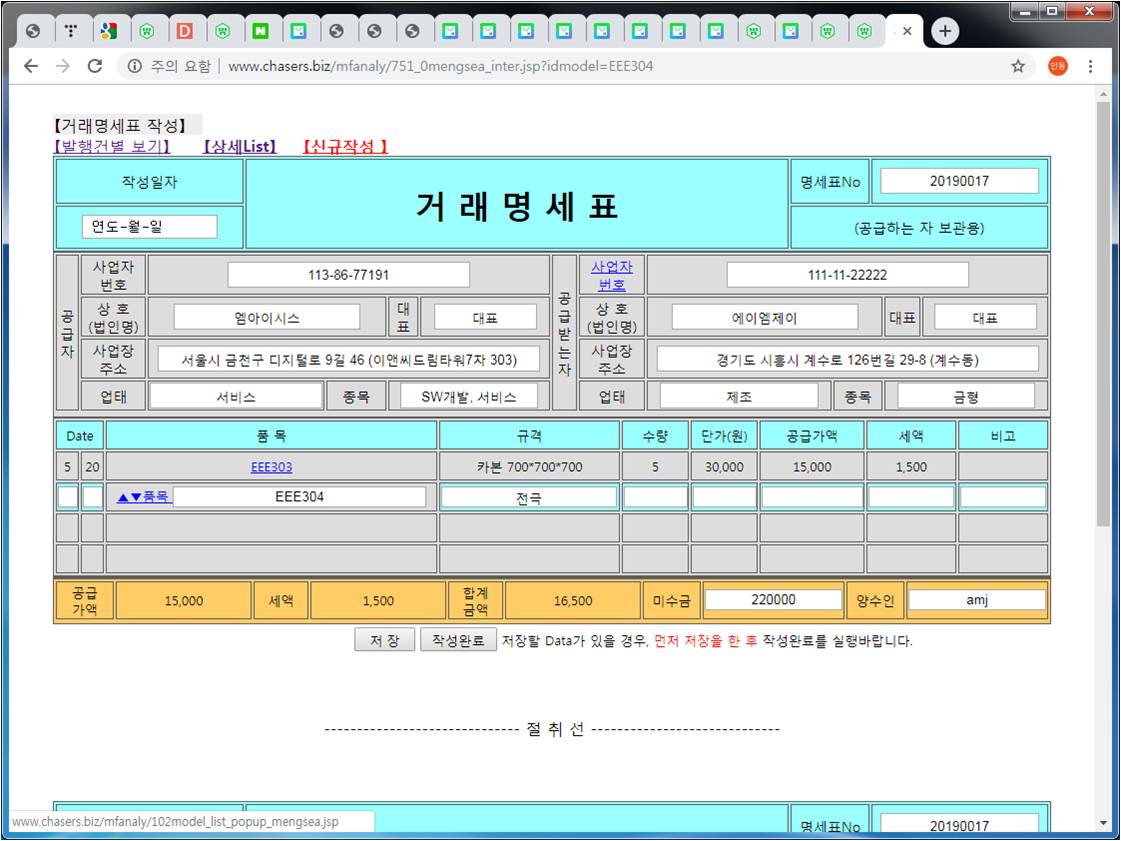Click the 합계금액 total 16,500
Image resolution: width=1121 pixels, height=841 pixels.
[x=573, y=601]
